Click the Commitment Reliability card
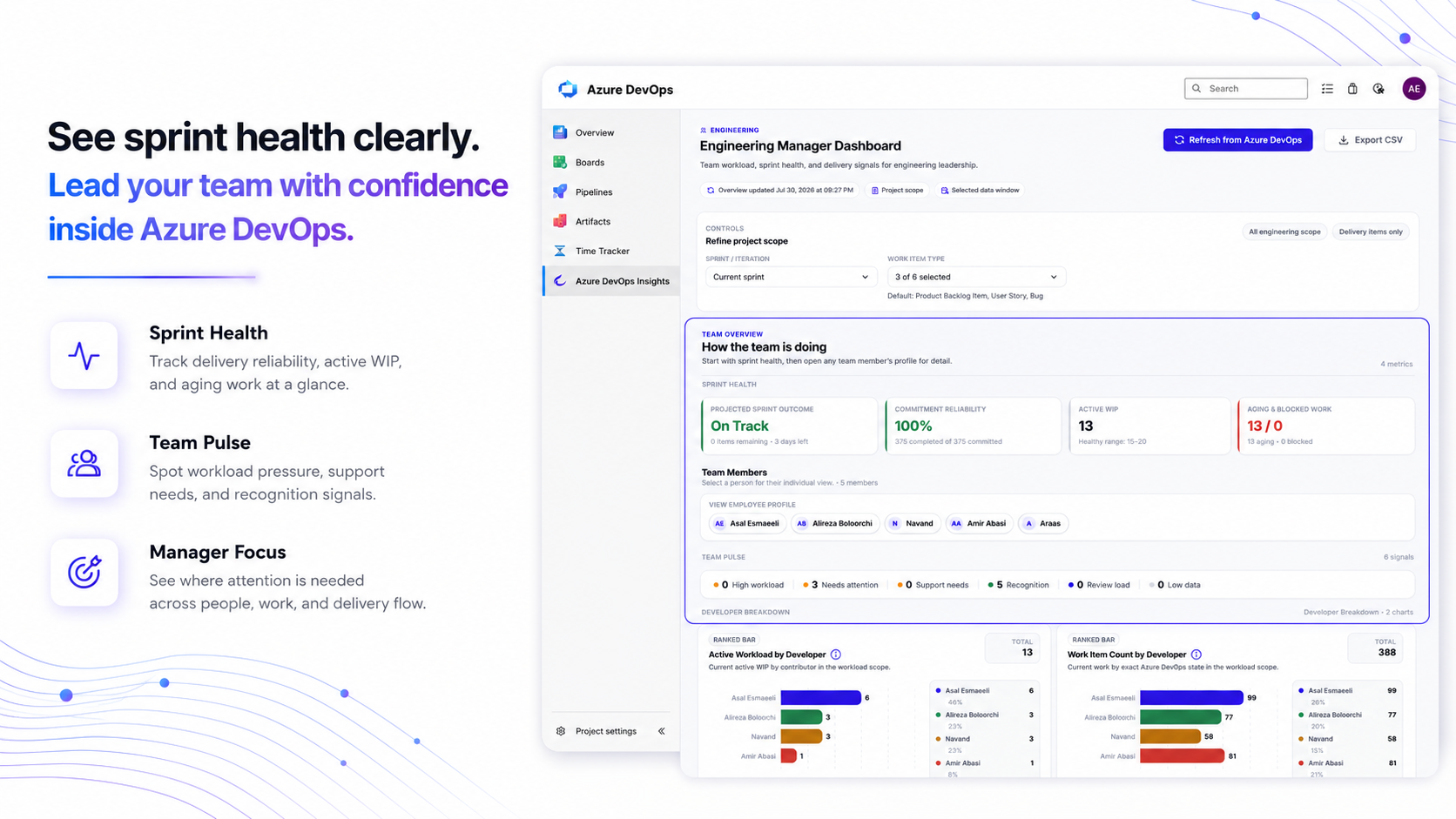 tap(974, 426)
